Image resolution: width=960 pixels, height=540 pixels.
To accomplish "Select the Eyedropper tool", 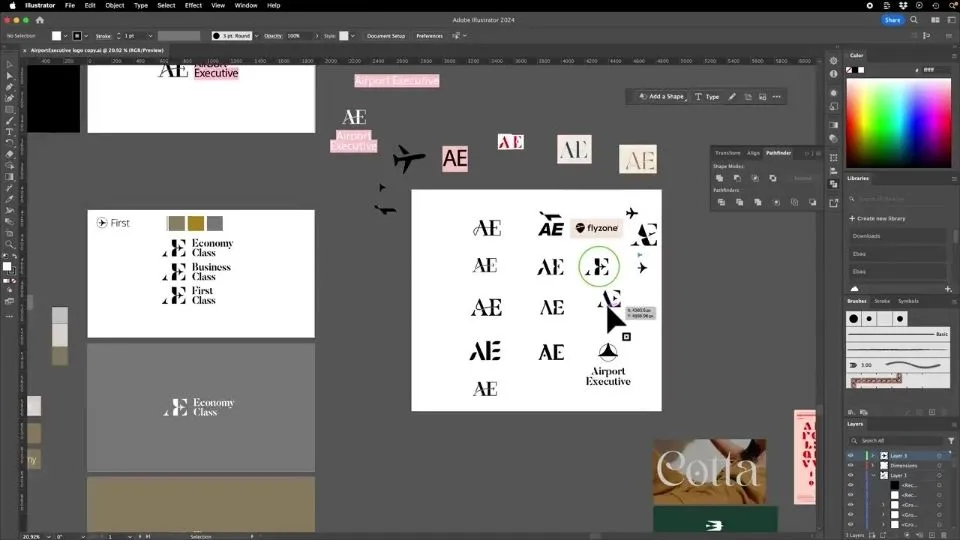I will tap(9, 199).
